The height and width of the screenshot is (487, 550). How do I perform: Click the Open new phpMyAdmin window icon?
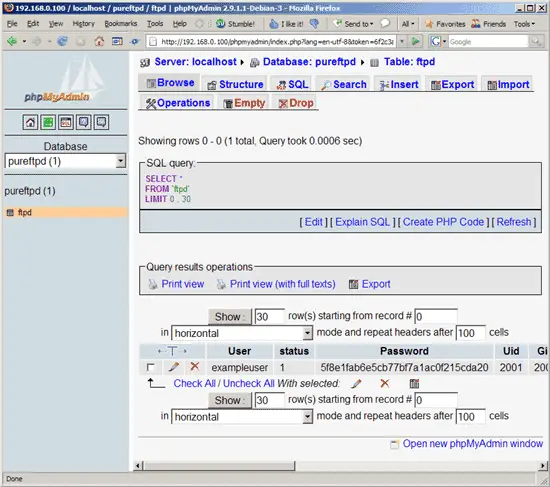point(395,444)
